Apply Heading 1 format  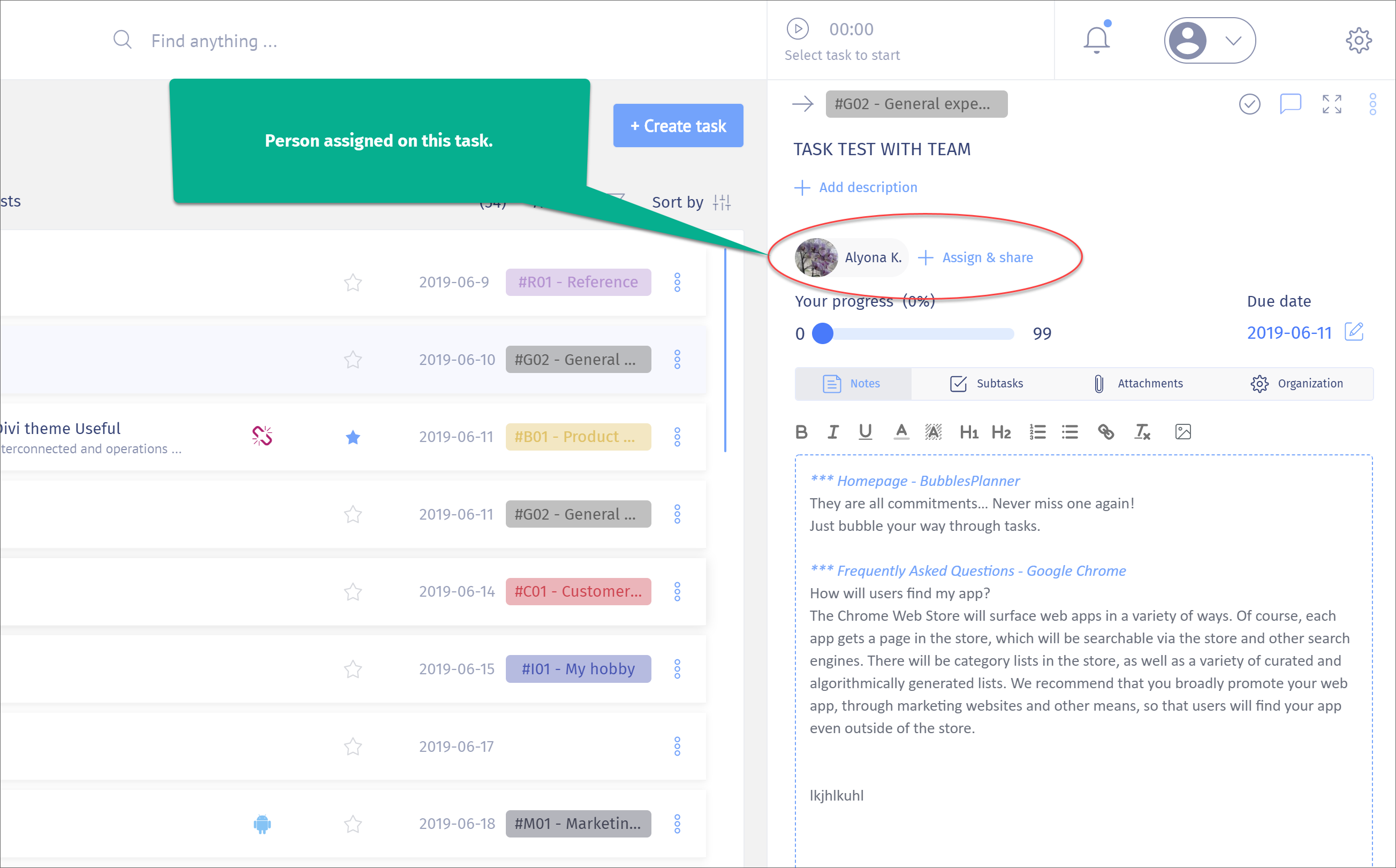click(x=969, y=432)
